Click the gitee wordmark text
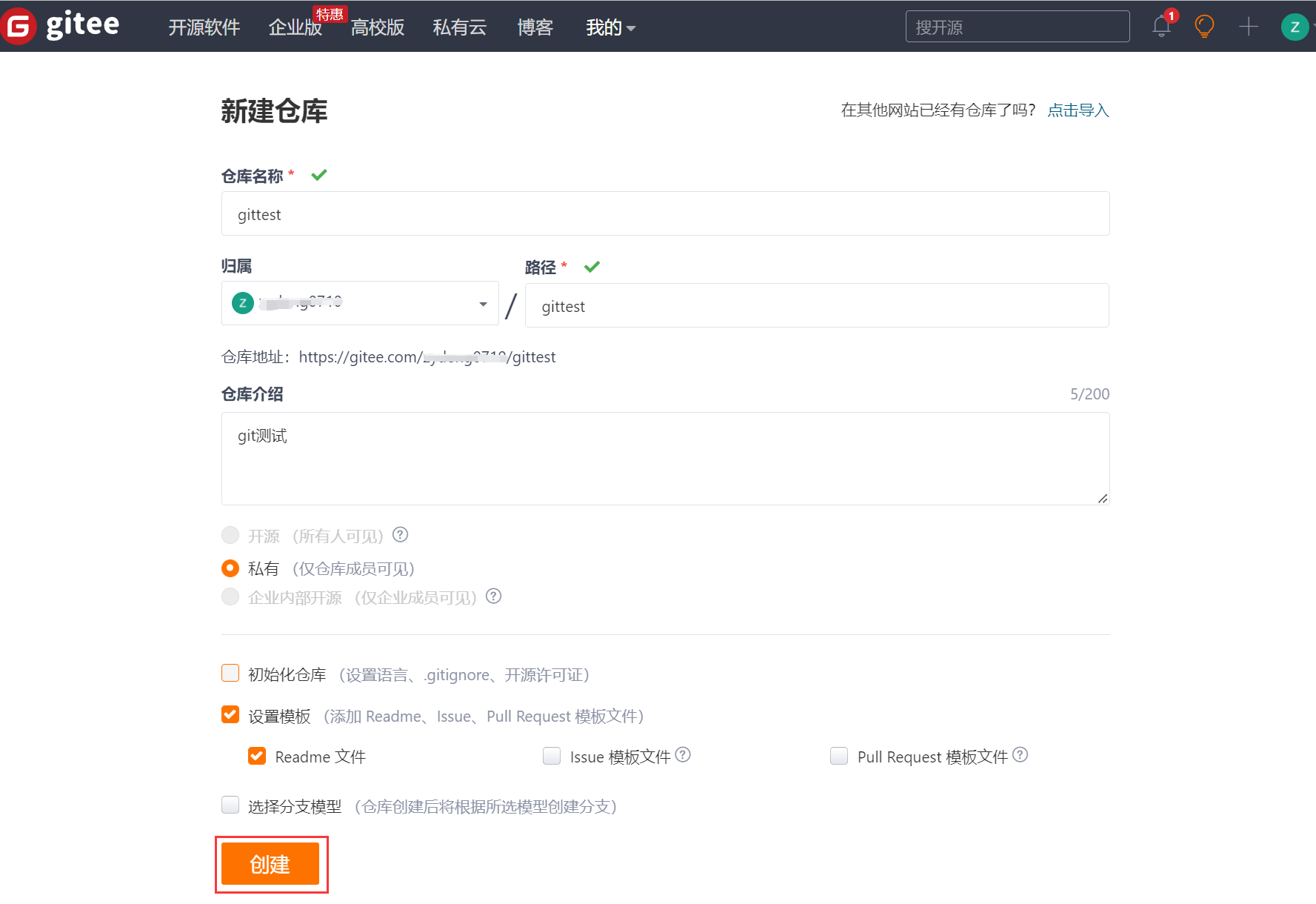This screenshot has width=1316, height=904. [82, 25]
